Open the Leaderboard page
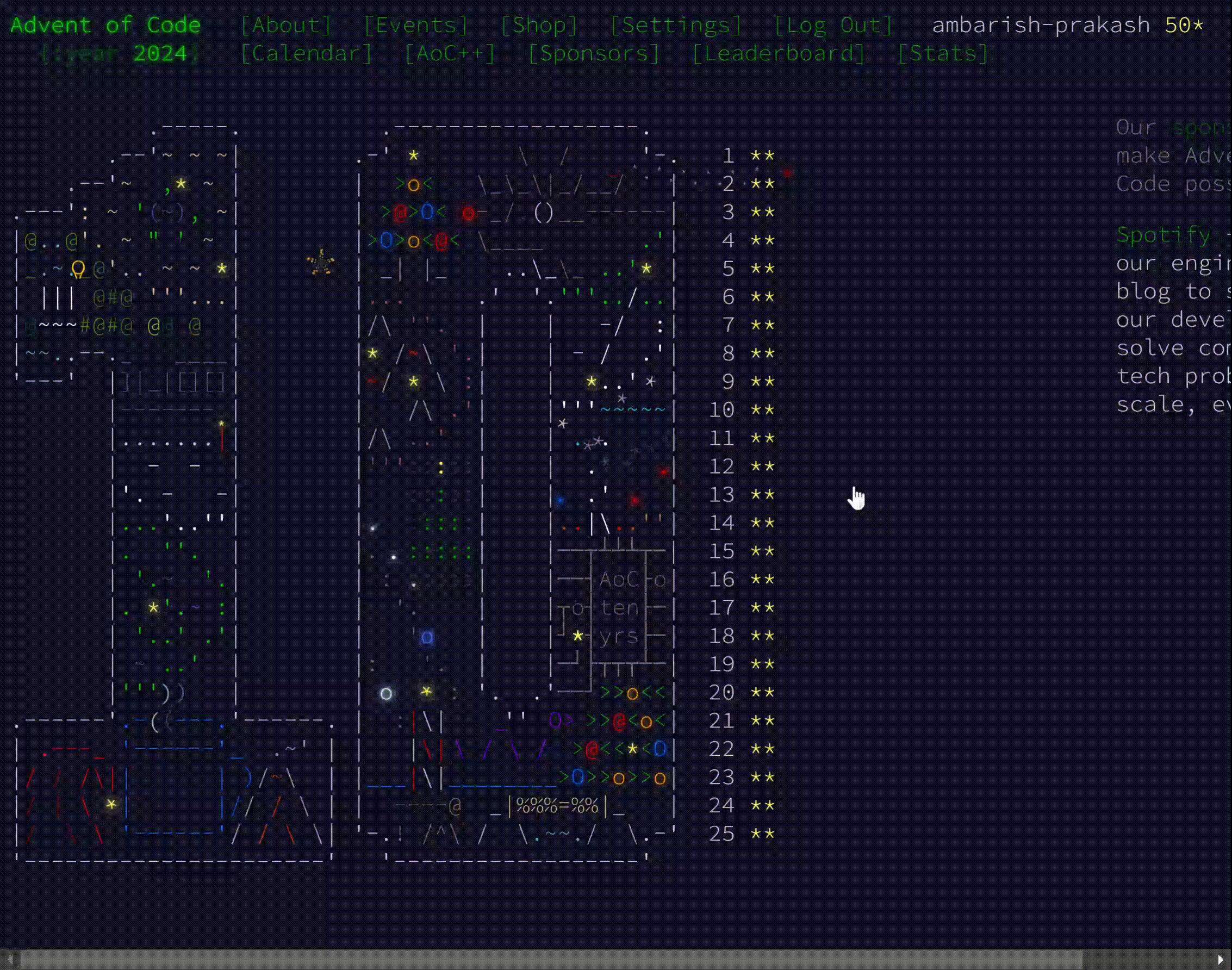The width and height of the screenshot is (1232, 970). tap(779, 53)
